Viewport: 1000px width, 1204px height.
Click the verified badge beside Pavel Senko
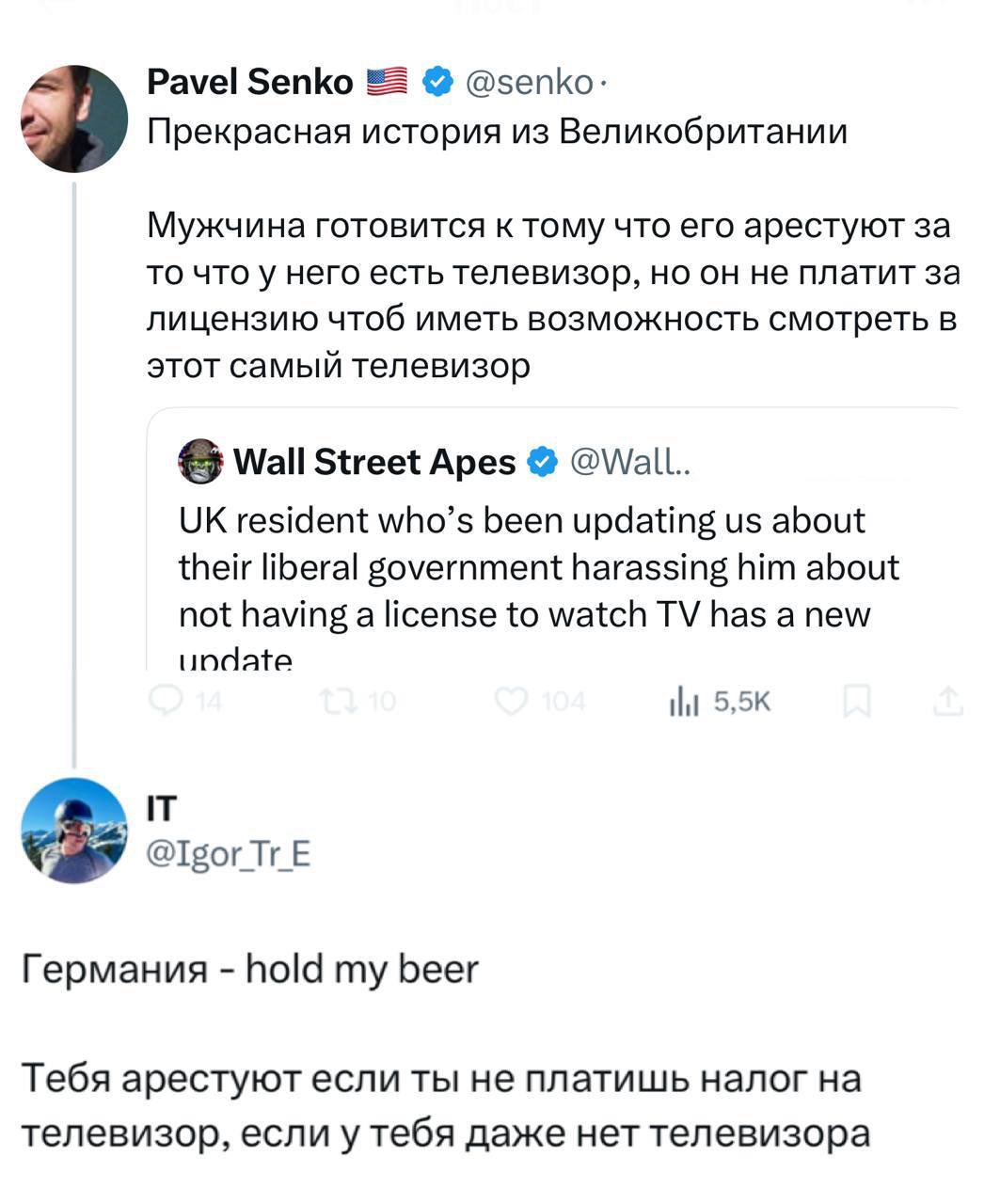436,83
